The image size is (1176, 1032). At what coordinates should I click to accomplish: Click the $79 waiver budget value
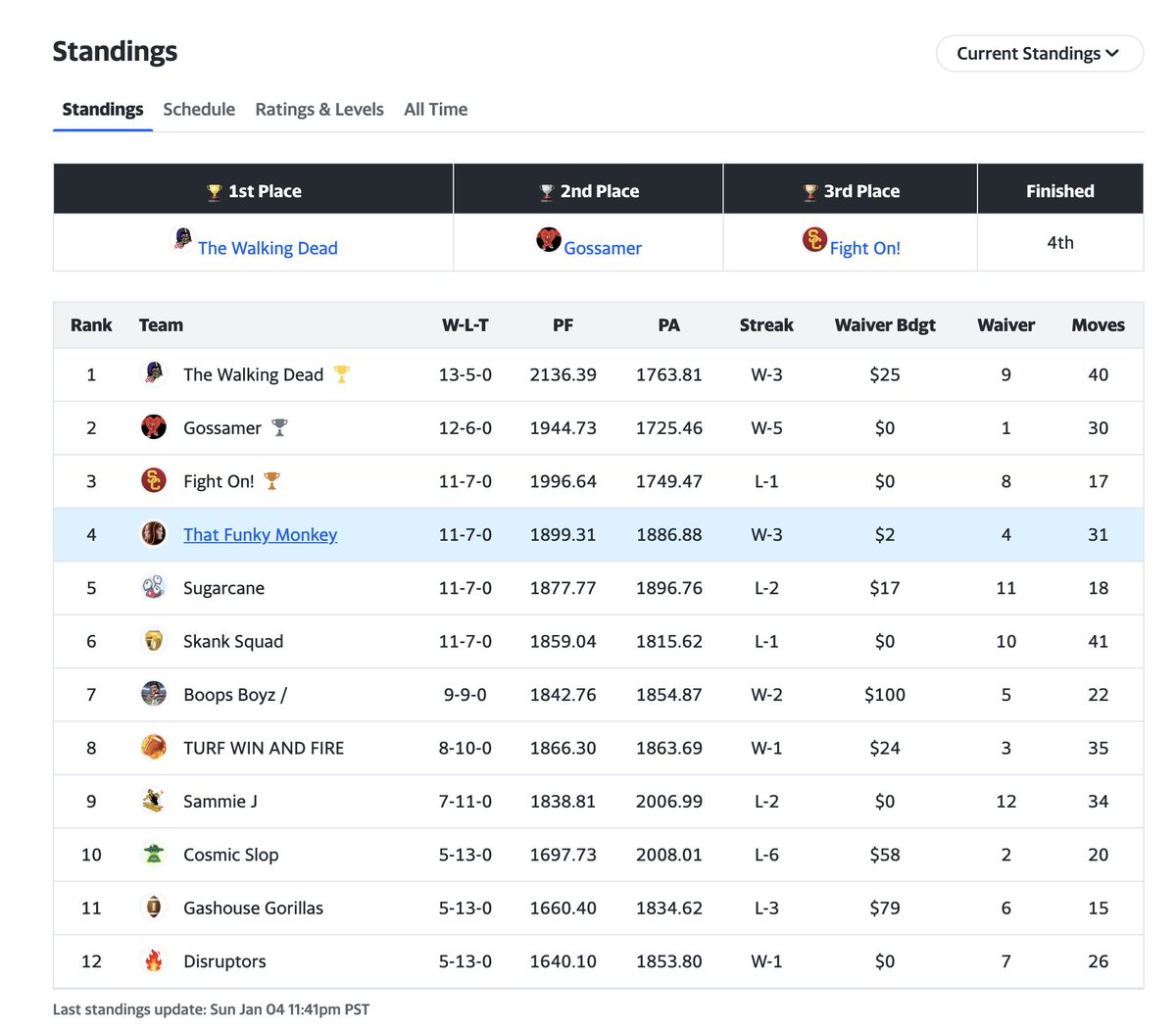(x=885, y=909)
